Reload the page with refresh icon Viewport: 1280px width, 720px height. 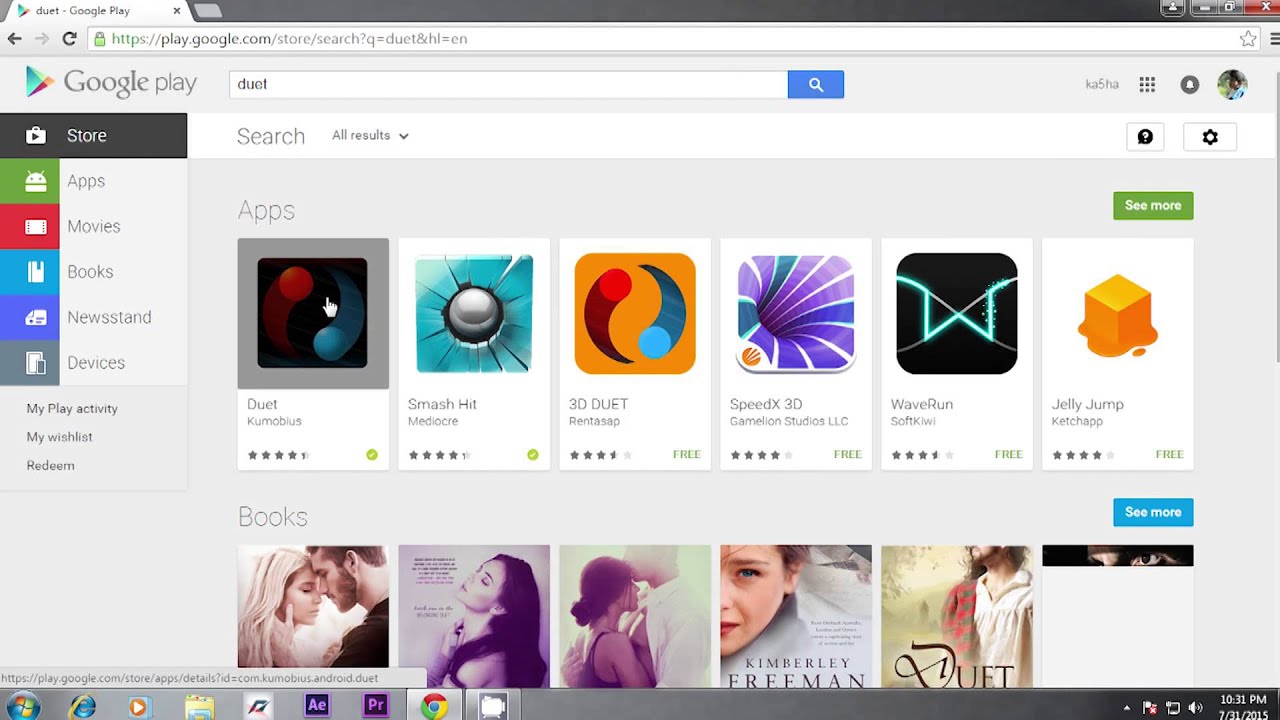click(69, 39)
